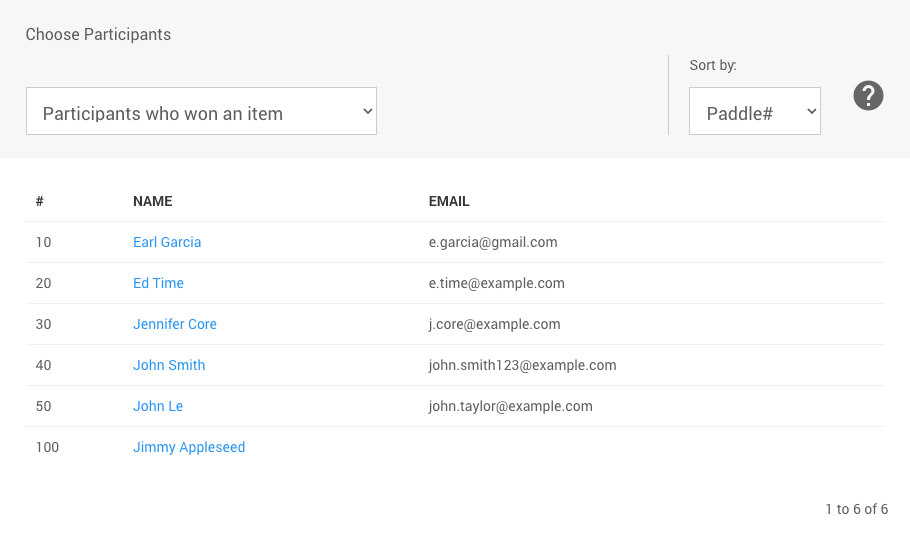Click the email john.smith123@example.com

(522, 365)
